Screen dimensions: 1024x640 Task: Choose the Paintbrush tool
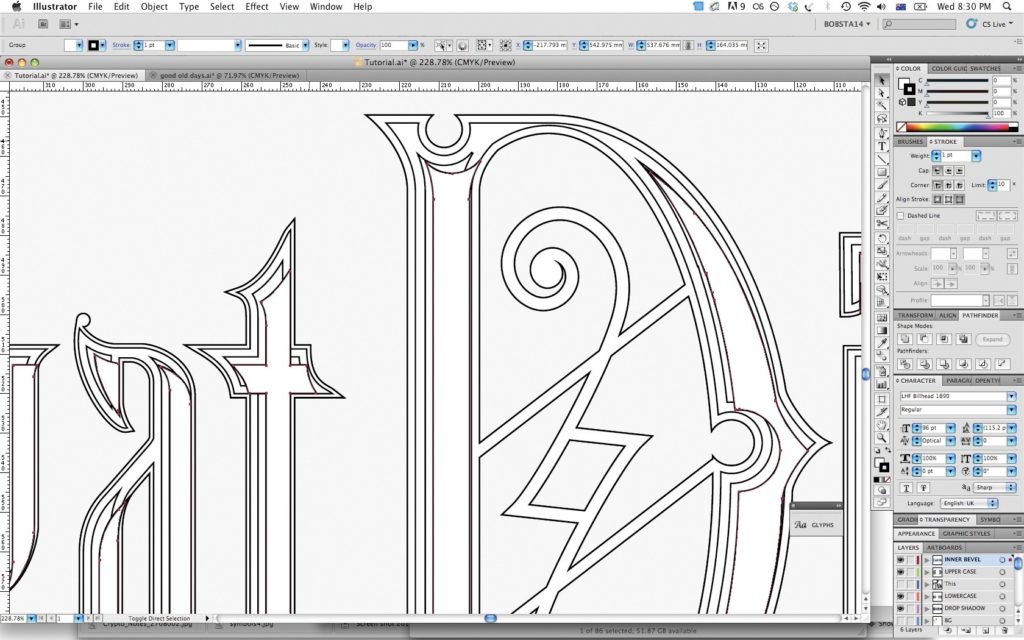(x=882, y=185)
